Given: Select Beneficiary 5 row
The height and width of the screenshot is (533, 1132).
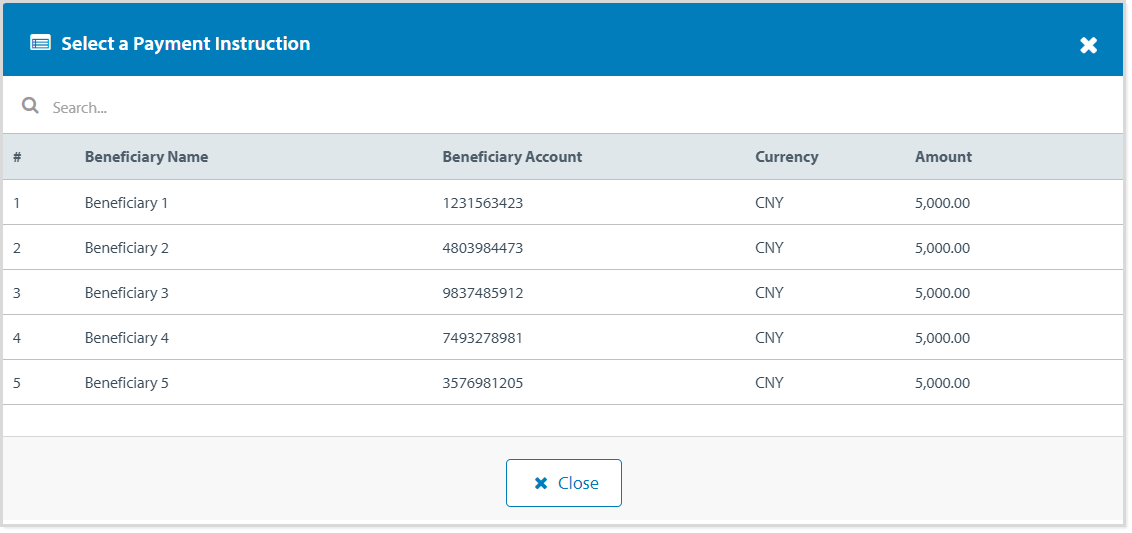Looking at the screenshot, I should (127, 383).
